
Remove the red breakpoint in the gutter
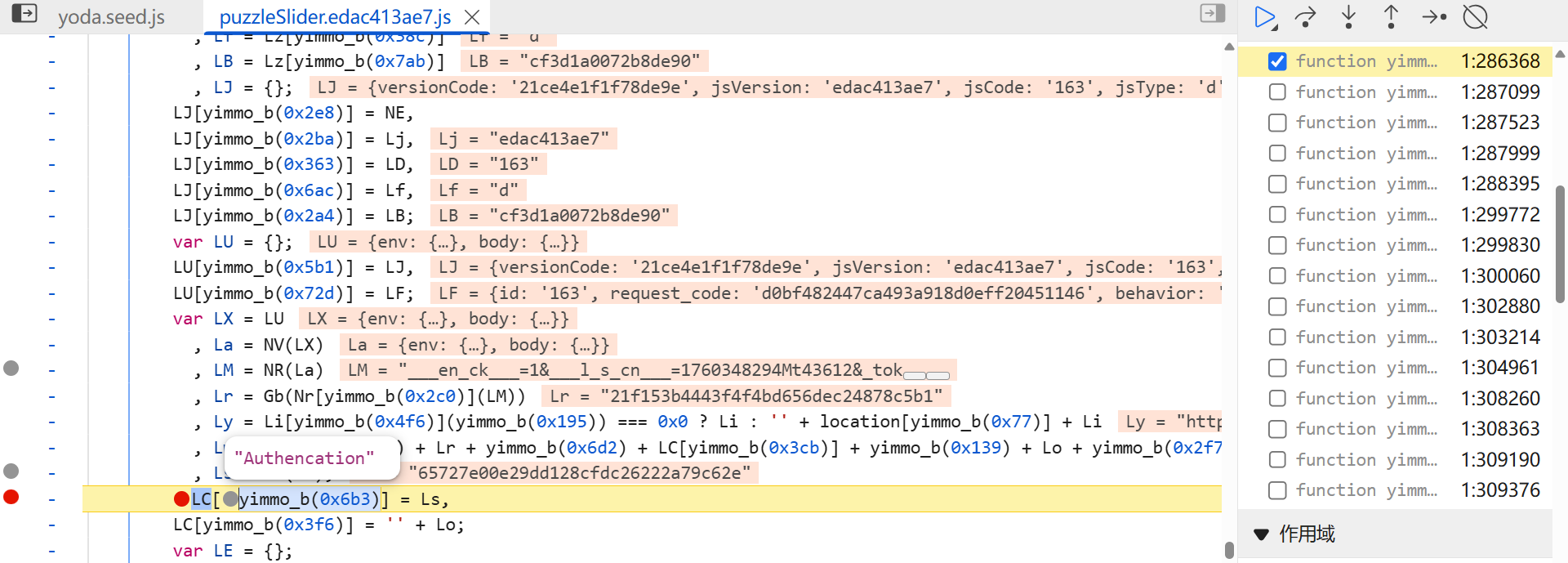pyautogui.click(x=11, y=497)
